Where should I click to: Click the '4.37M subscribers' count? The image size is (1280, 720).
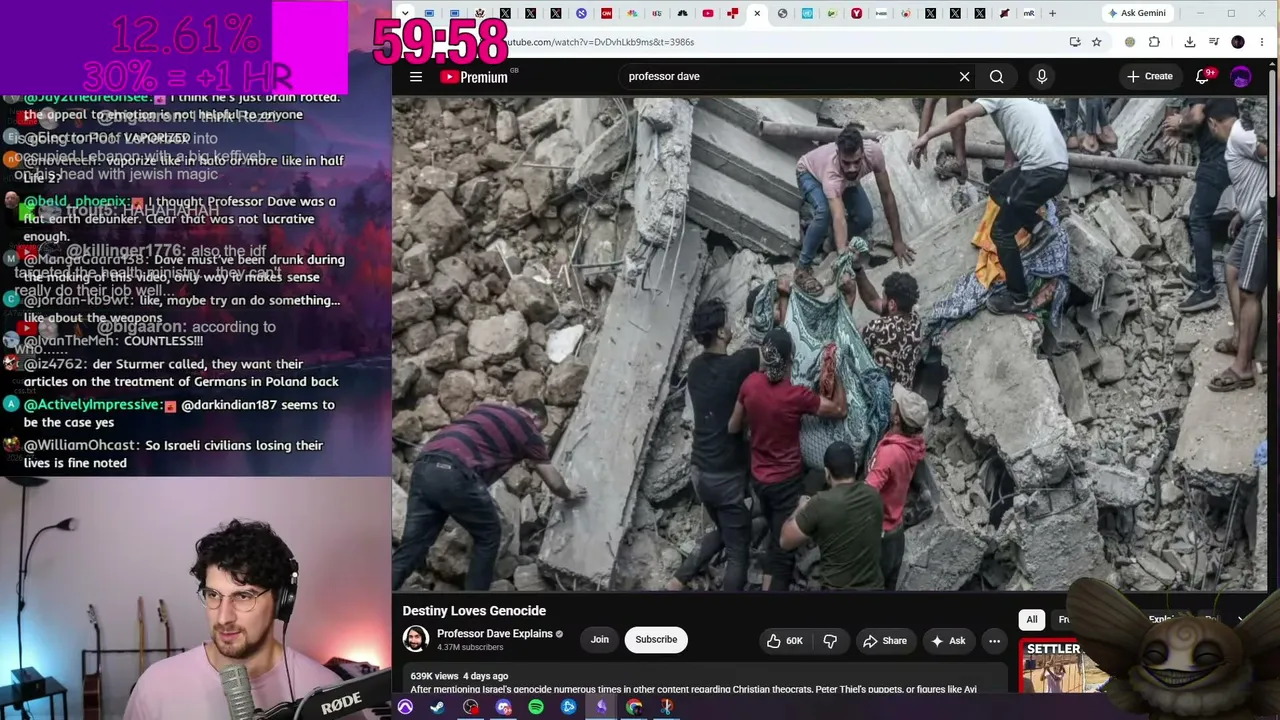[470, 648]
